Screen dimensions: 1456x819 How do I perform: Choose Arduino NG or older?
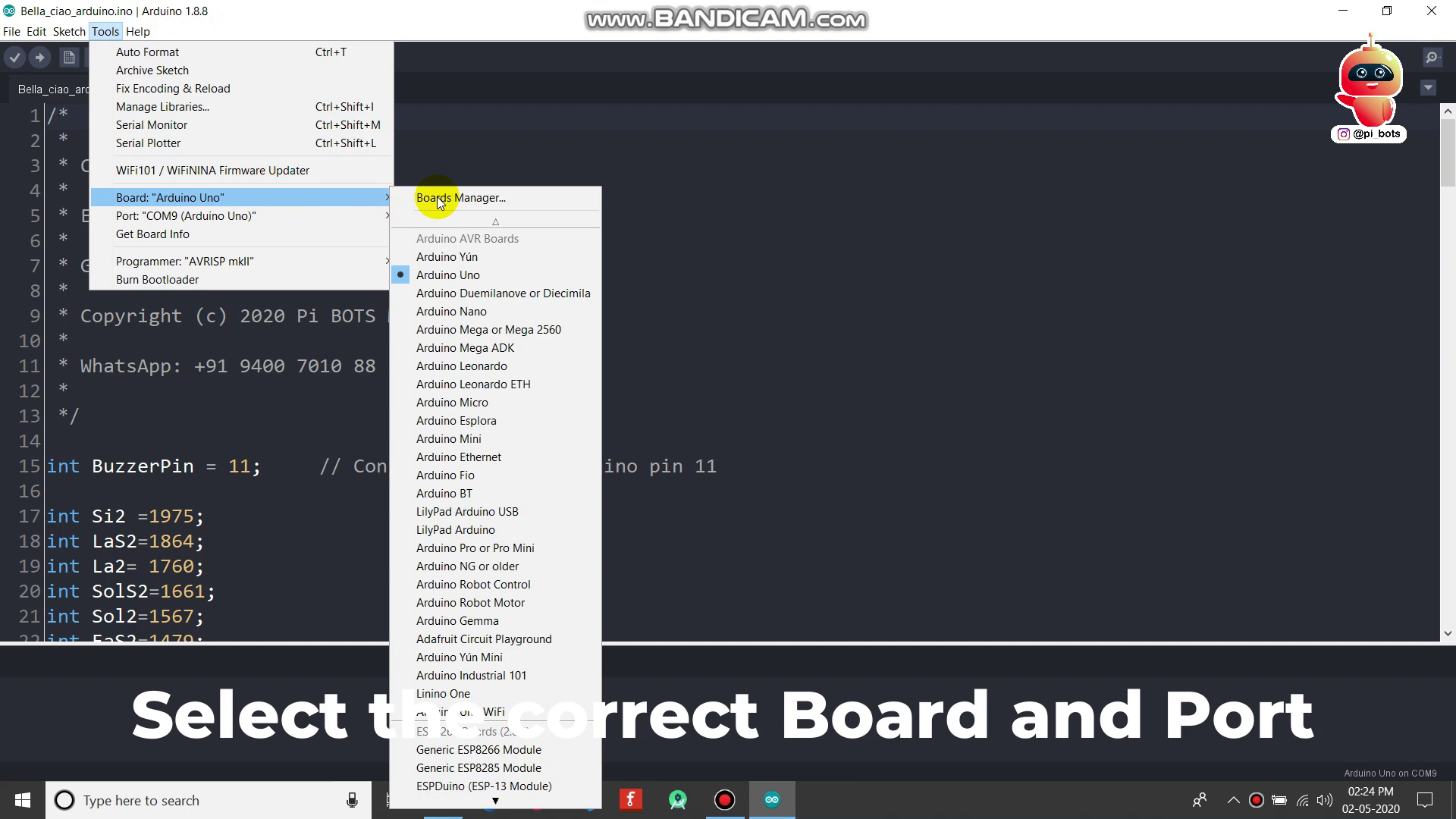[495, 566]
